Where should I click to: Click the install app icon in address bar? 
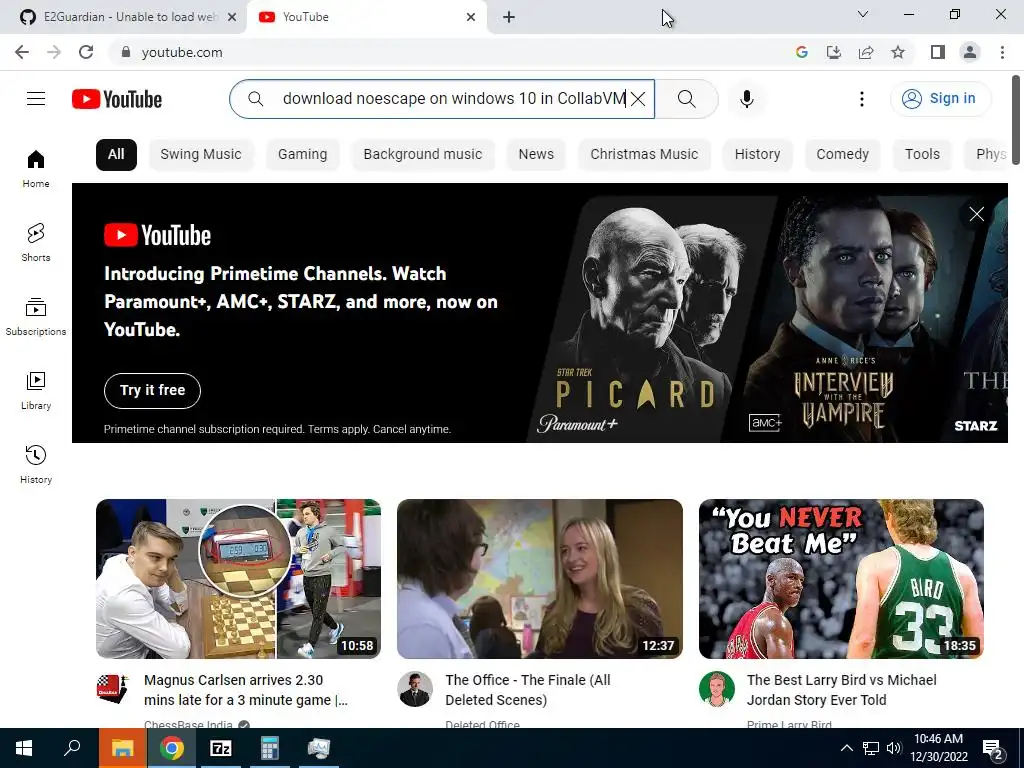pos(833,52)
